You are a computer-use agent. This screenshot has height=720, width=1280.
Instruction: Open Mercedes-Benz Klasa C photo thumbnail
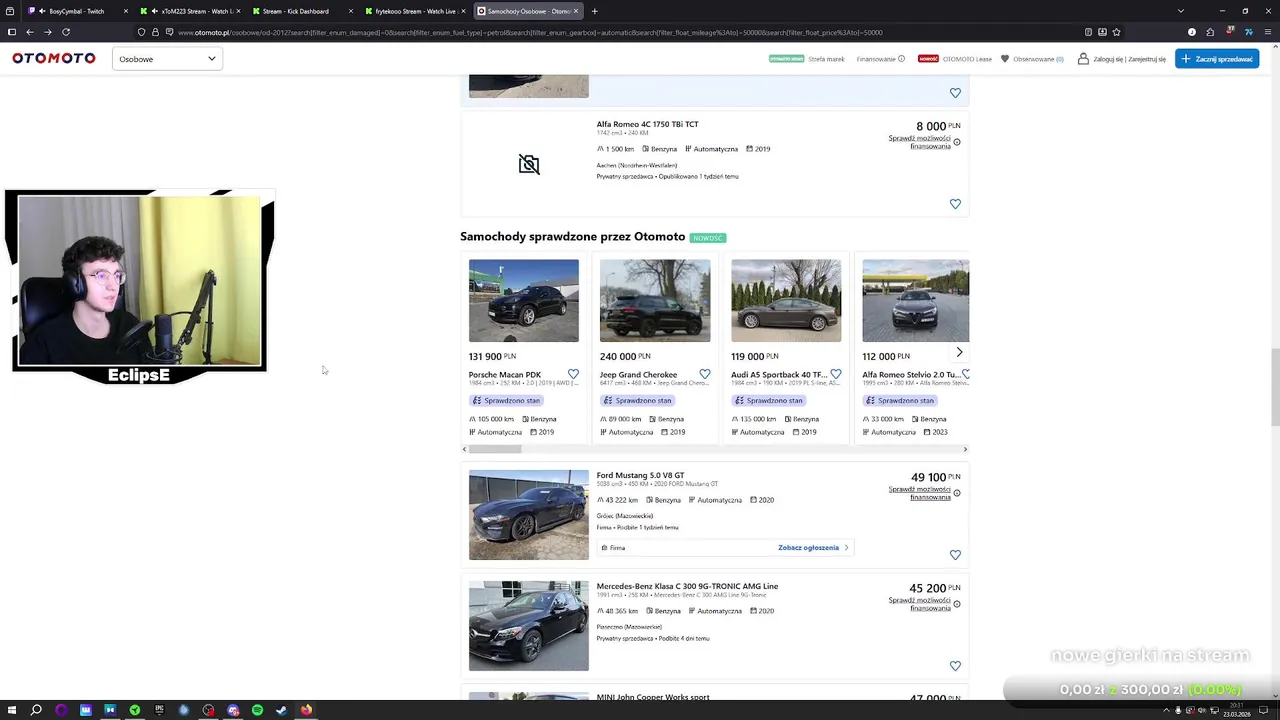click(529, 626)
